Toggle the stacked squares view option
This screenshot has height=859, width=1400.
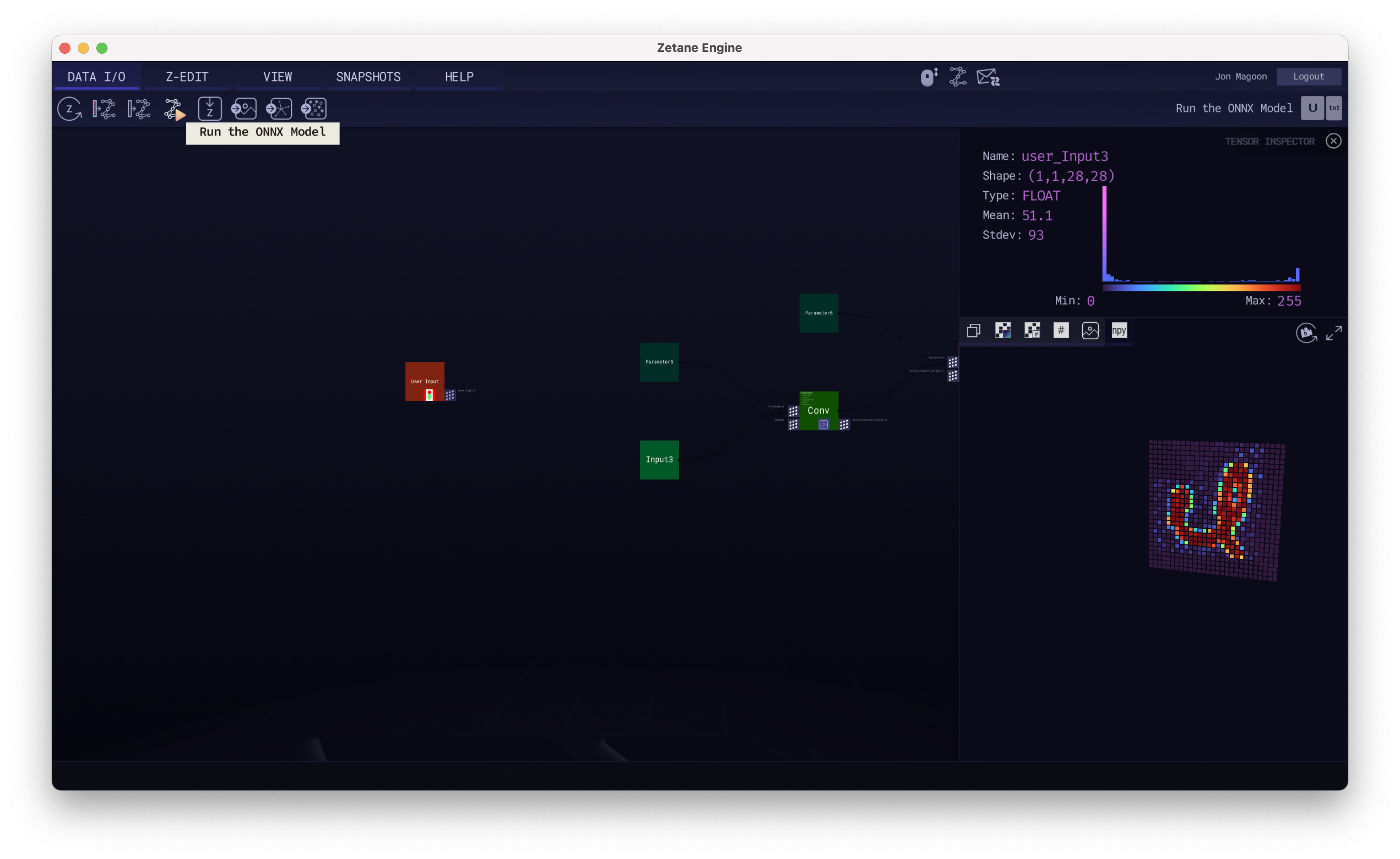click(973, 331)
